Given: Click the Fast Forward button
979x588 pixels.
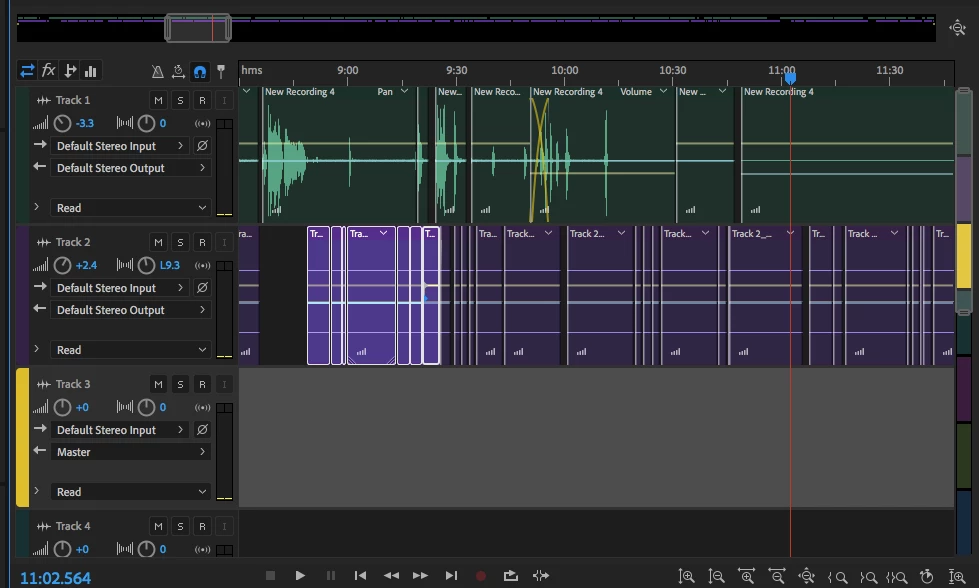Looking at the screenshot, I should (420, 576).
